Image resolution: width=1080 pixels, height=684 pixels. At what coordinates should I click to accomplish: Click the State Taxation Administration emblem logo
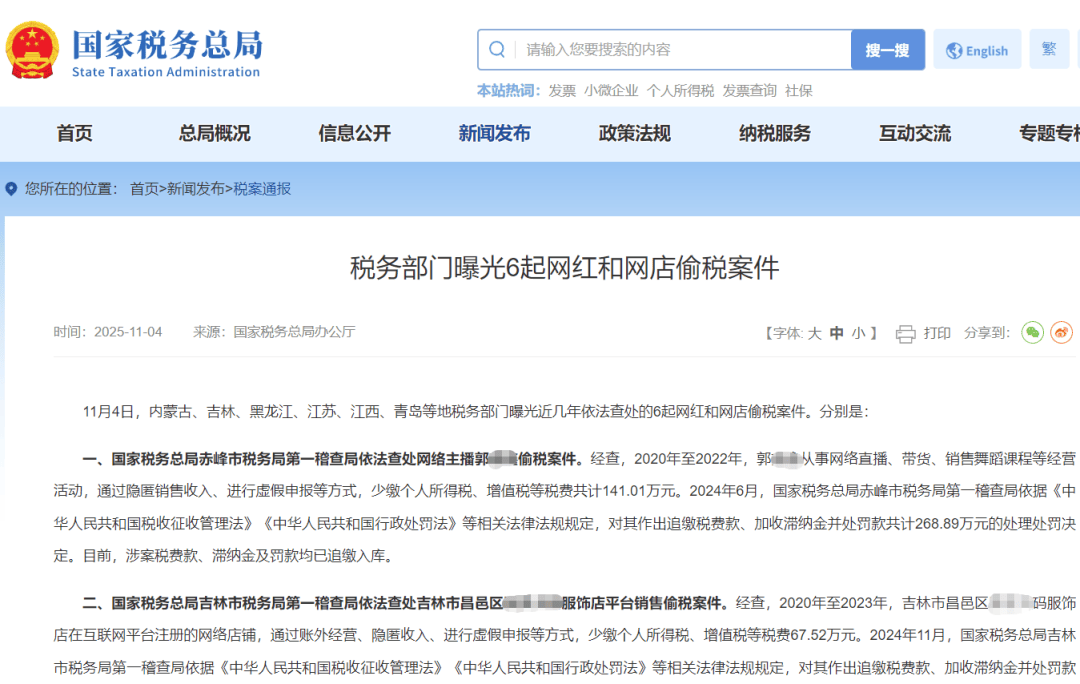[x=33, y=51]
